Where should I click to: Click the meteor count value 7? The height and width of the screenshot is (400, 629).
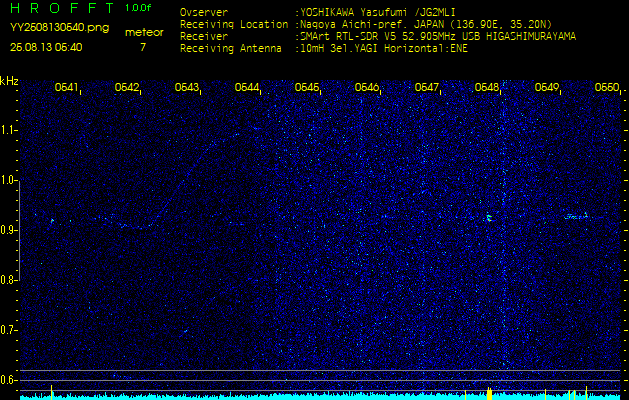(143, 47)
